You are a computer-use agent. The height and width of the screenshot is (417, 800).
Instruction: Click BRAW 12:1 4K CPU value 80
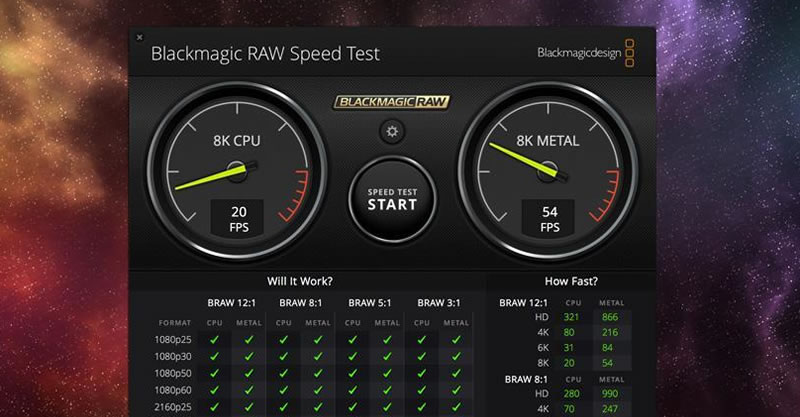(569, 332)
